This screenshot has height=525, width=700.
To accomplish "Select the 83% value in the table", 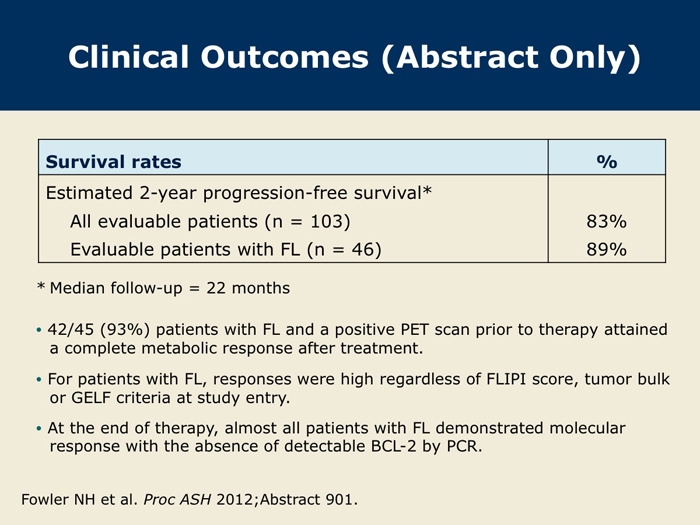I will 606,221.
